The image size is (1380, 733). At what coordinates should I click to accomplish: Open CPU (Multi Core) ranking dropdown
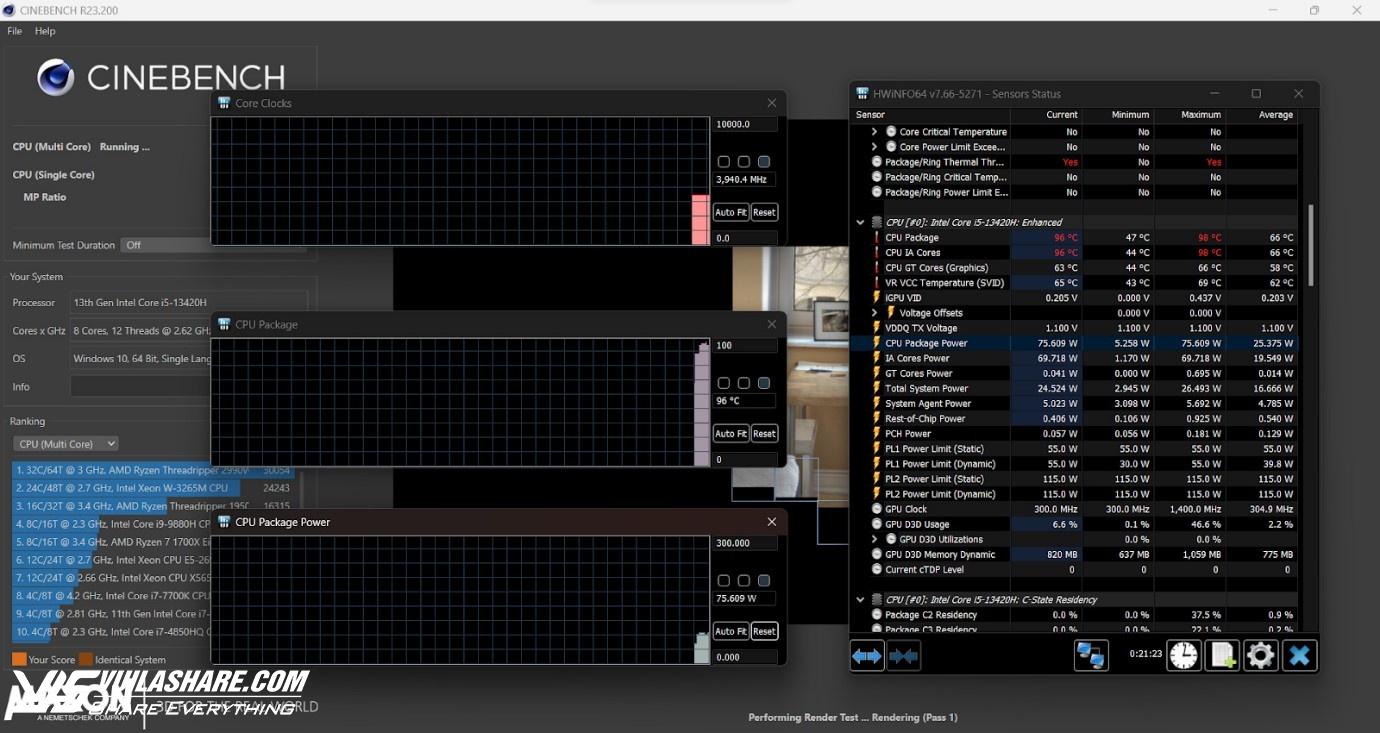coord(66,444)
